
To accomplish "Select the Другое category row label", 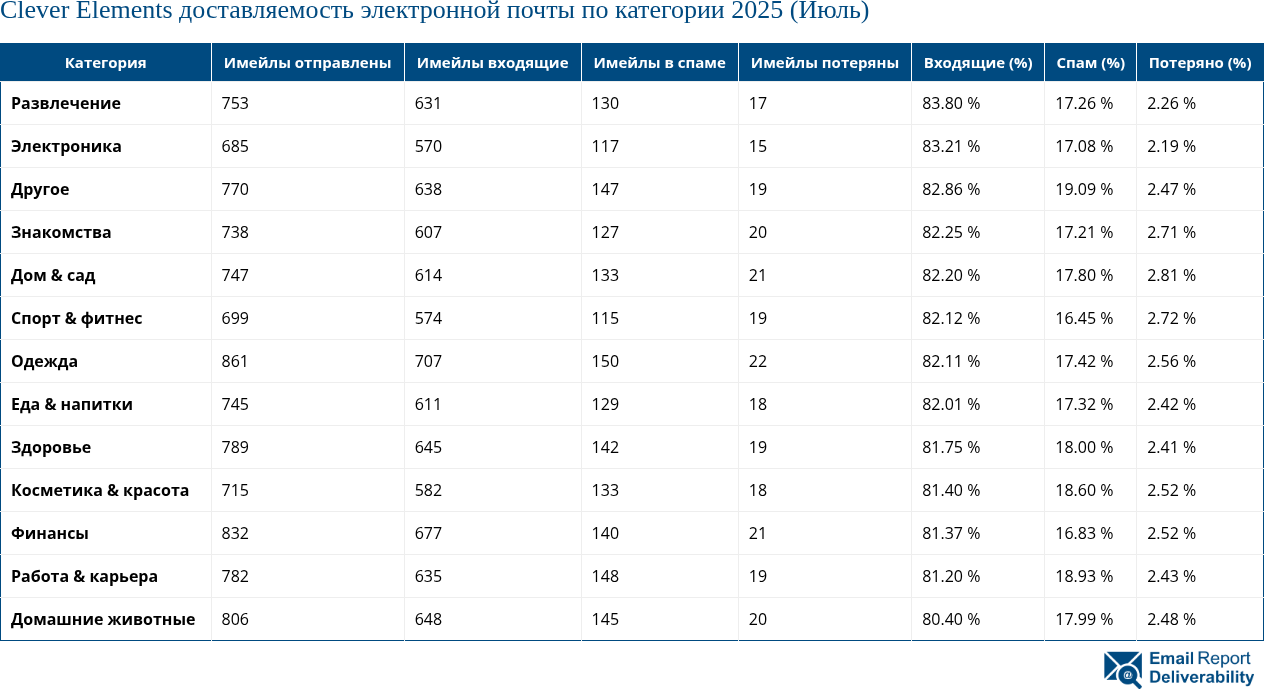I will [x=40, y=189].
